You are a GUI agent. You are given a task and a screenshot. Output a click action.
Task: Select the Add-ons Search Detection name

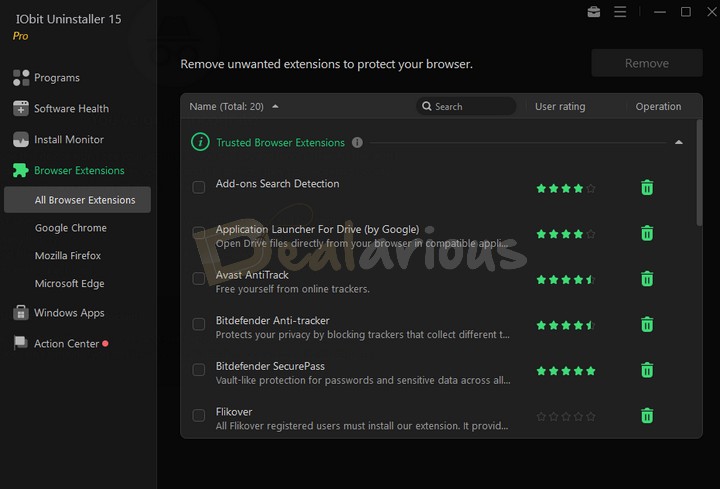277,184
